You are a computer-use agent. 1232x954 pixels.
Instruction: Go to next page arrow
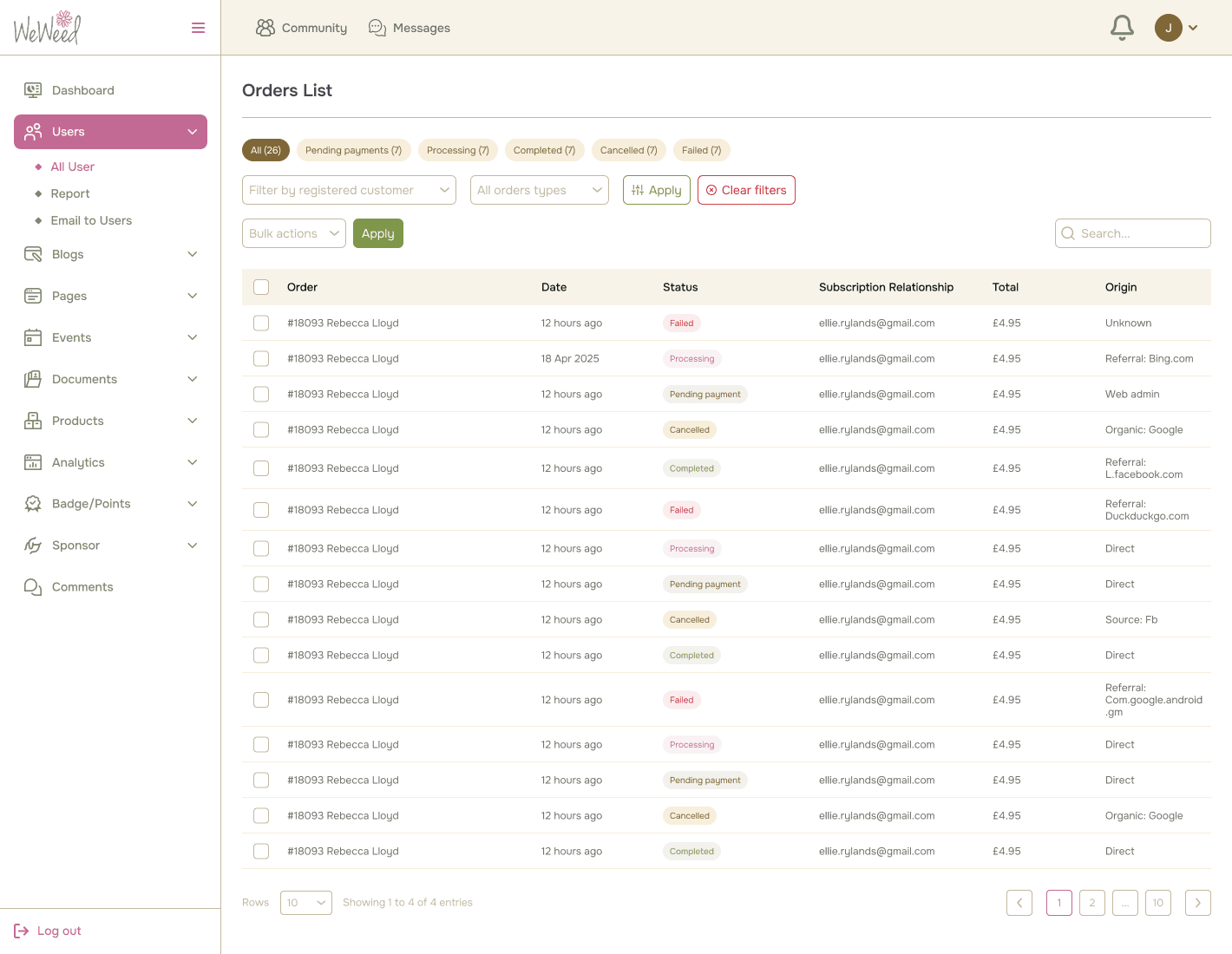(1197, 903)
